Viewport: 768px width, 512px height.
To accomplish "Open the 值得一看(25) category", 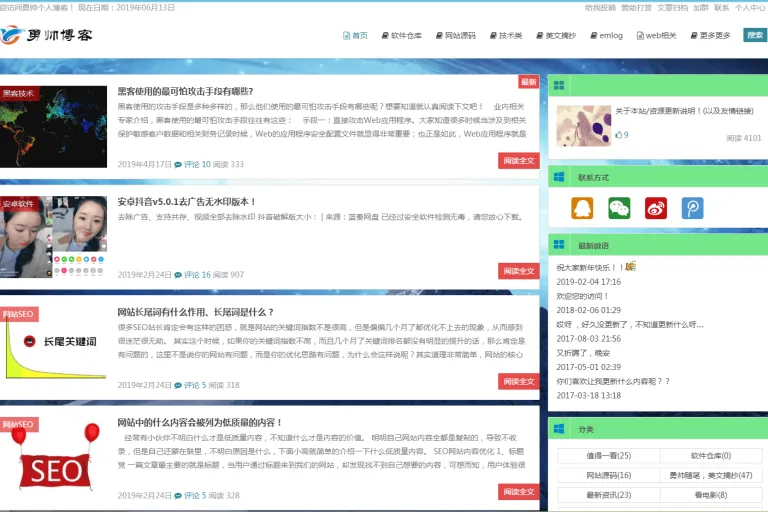I will tap(608, 456).
